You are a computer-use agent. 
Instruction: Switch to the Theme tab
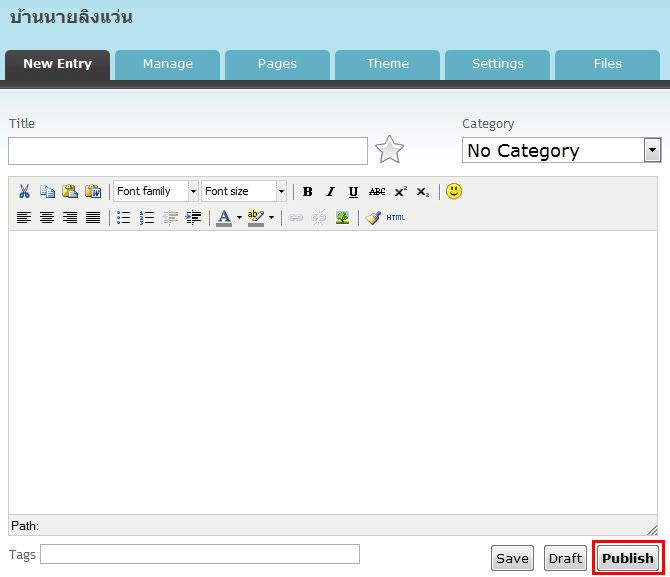[388, 64]
